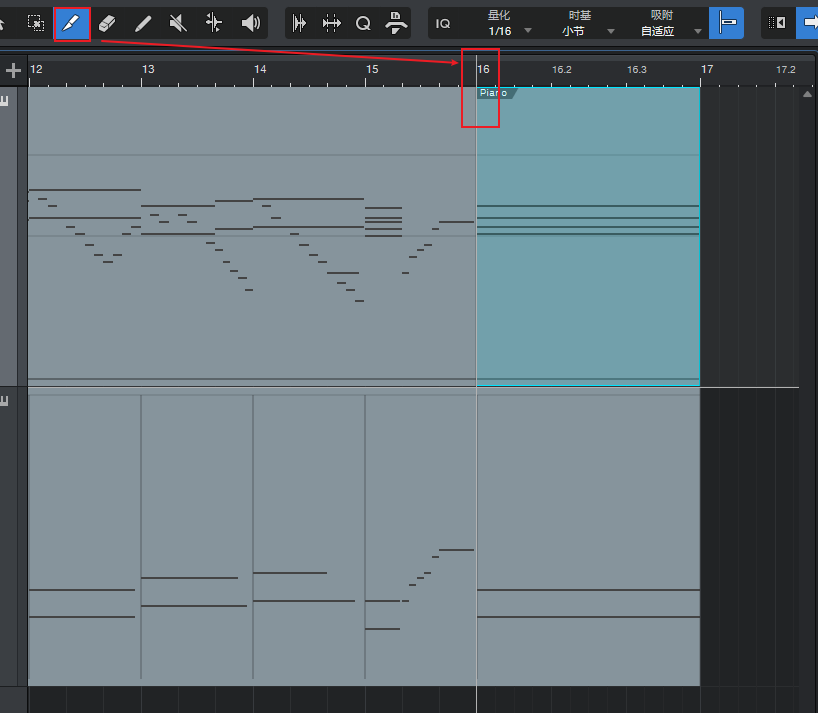Viewport: 818px width, 713px height.
Task: Open the Strip Silence panel icon
Action: tap(331, 23)
